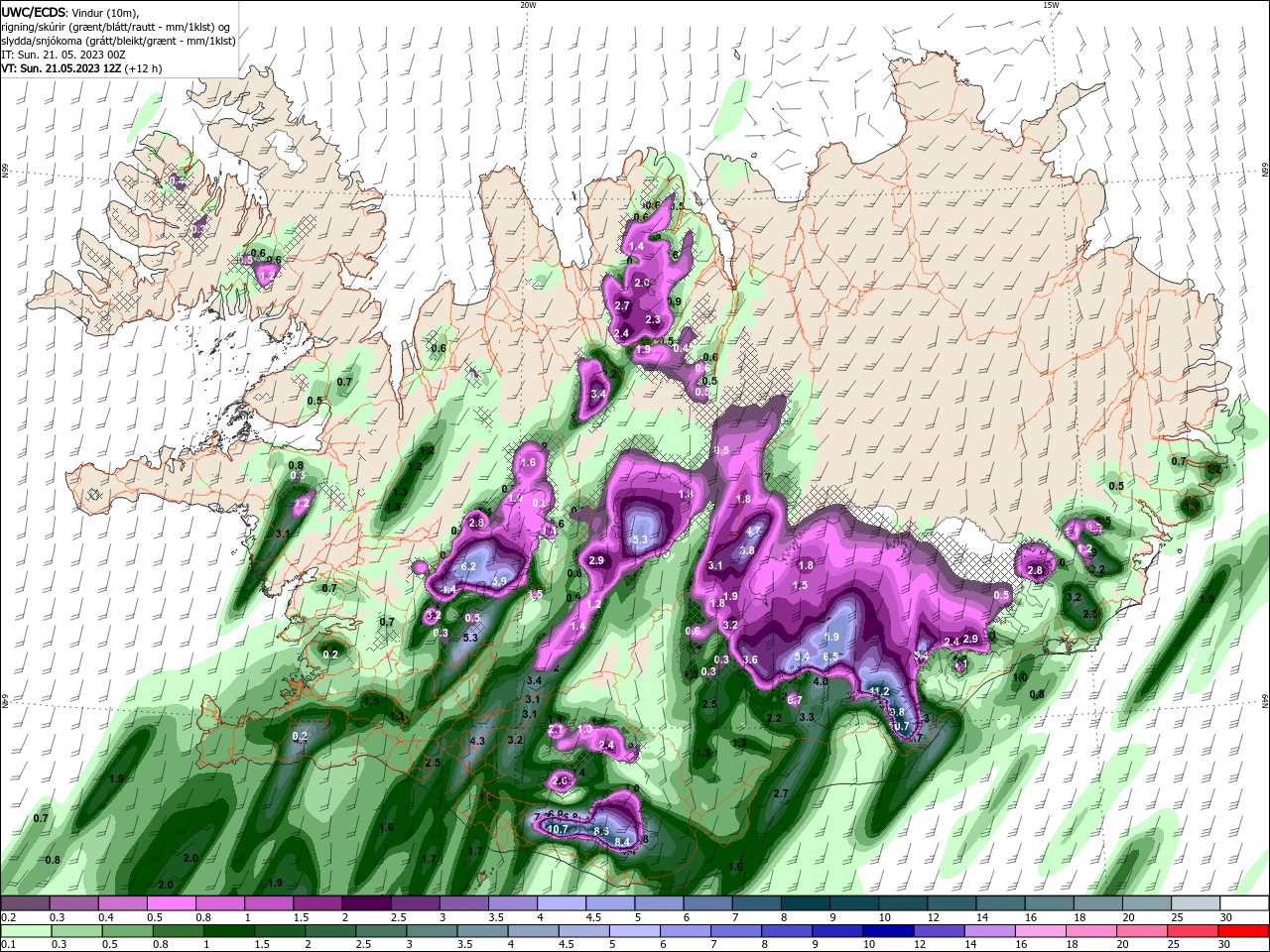Click the 3.6 precipitation value on map
This screenshot has width=1270, height=952.
point(750,659)
